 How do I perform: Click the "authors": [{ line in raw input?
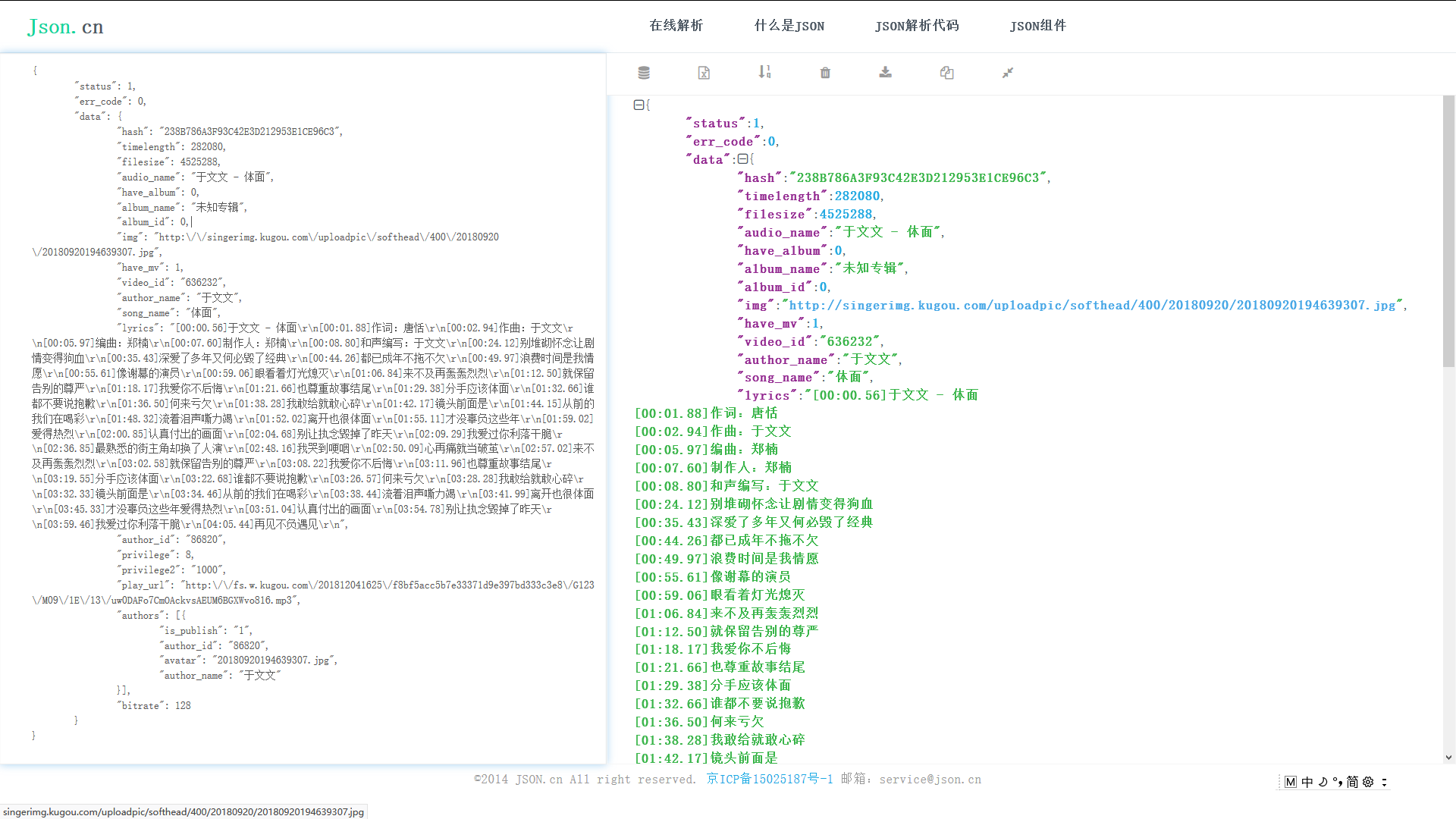[x=151, y=616]
